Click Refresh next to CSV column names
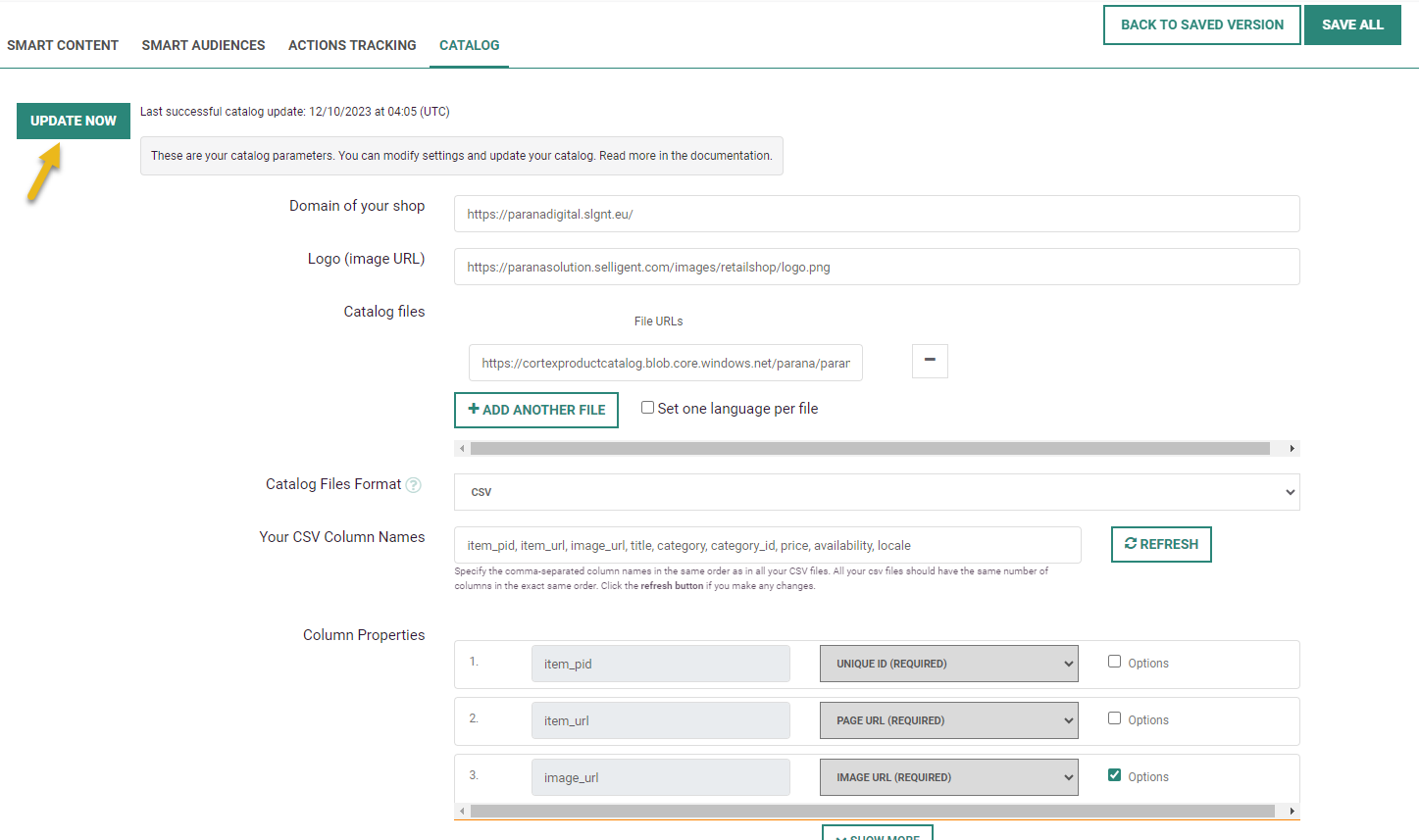Viewport: 1419px width, 840px height. click(x=1160, y=545)
